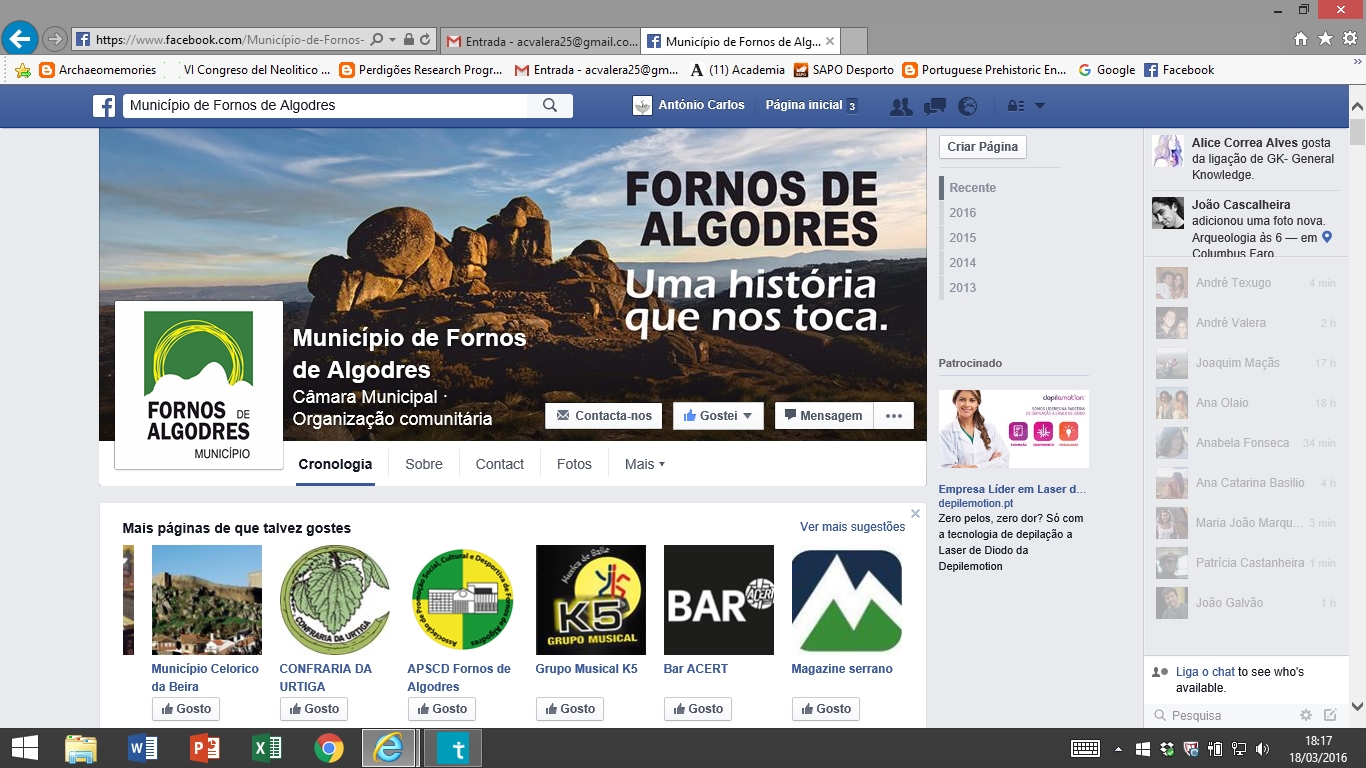Select Recente in timeline navigator
Screen dimensions: 1366x768
point(973,187)
